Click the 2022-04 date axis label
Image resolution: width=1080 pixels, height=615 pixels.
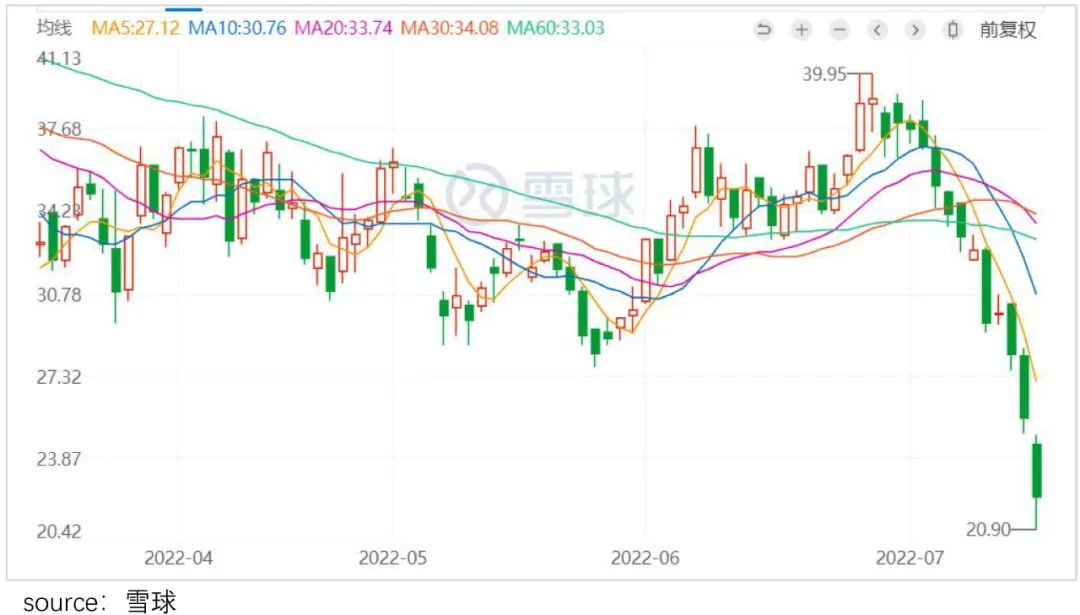(x=178, y=557)
